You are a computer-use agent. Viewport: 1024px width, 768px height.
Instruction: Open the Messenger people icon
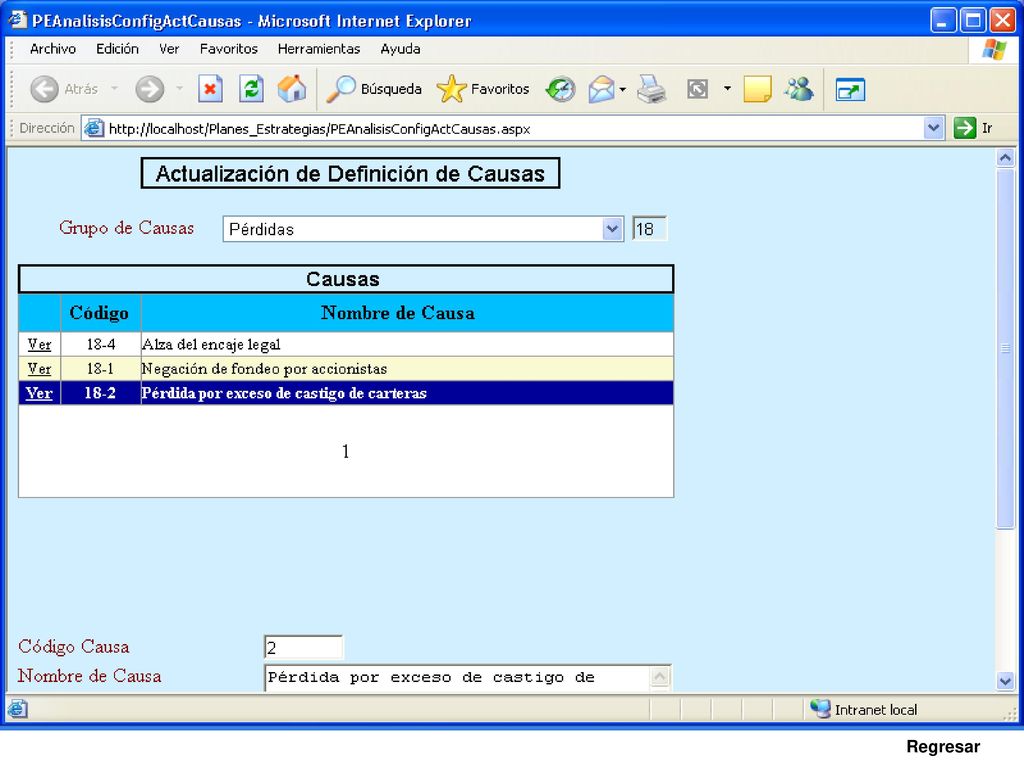799,89
